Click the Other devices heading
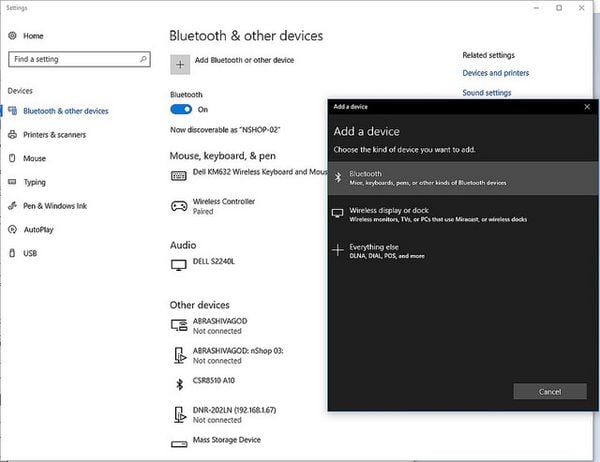This screenshot has height=462, width=600. coord(199,305)
